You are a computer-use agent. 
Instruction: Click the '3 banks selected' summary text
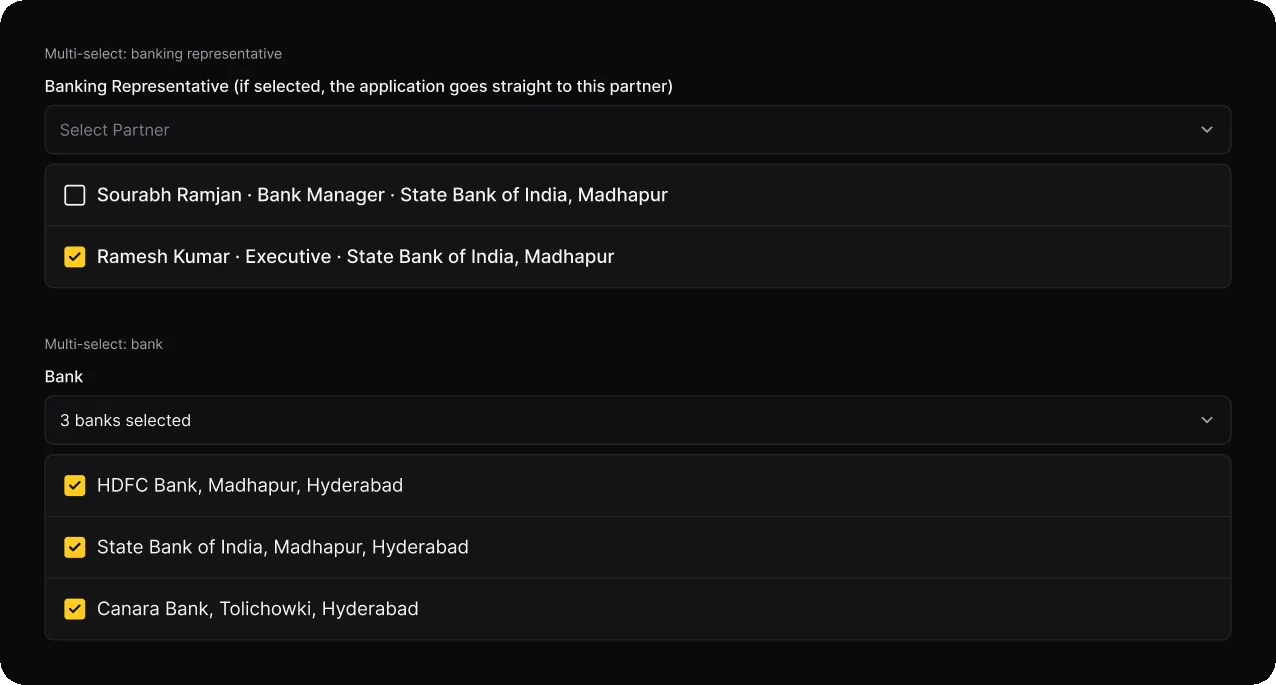pyautogui.click(x=125, y=421)
